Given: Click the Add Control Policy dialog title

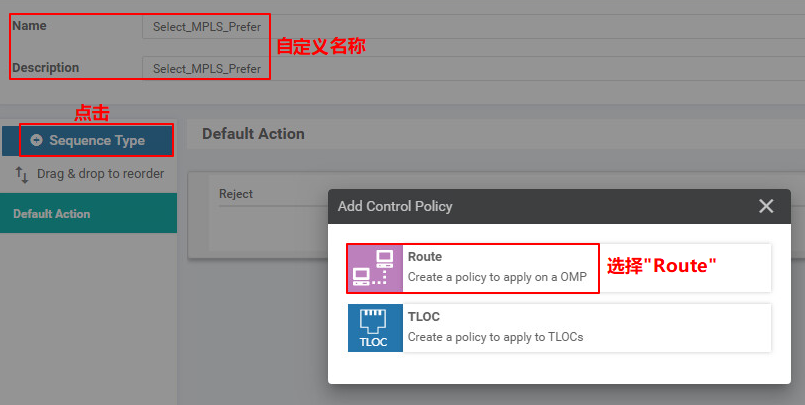Looking at the screenshot, I should [x=395, y=207].
